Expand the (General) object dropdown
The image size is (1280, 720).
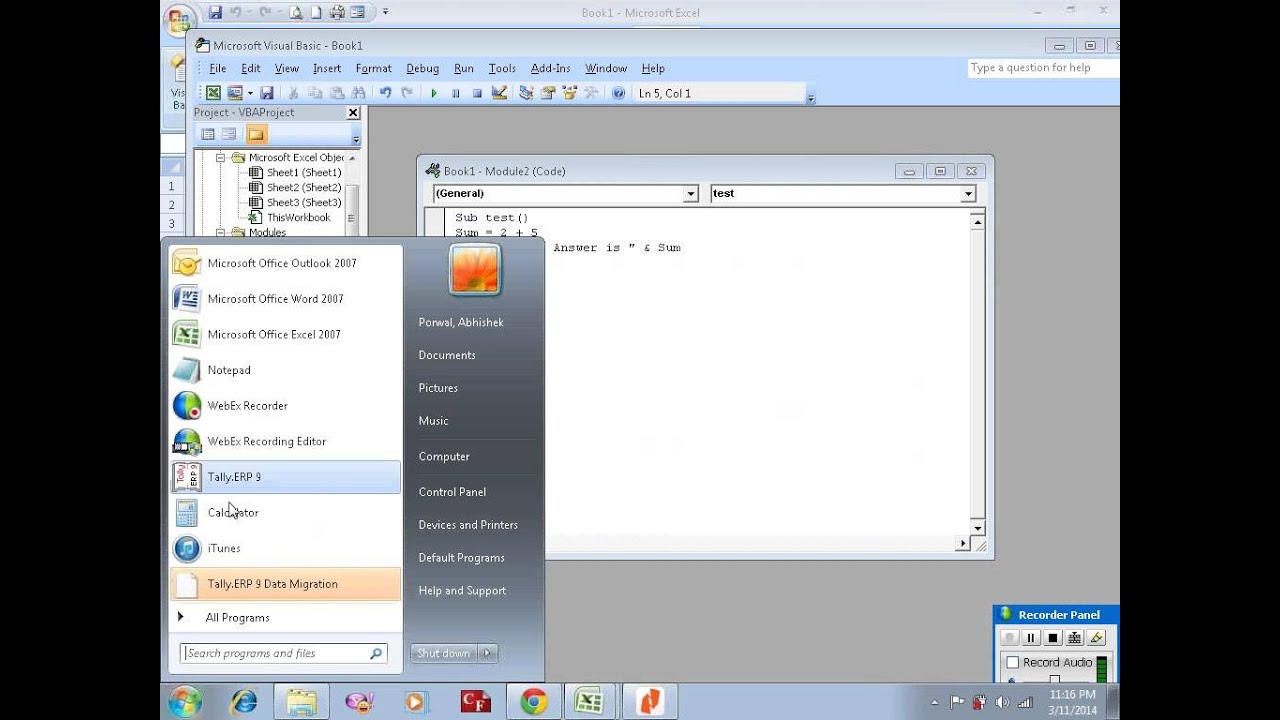(690, 194)
